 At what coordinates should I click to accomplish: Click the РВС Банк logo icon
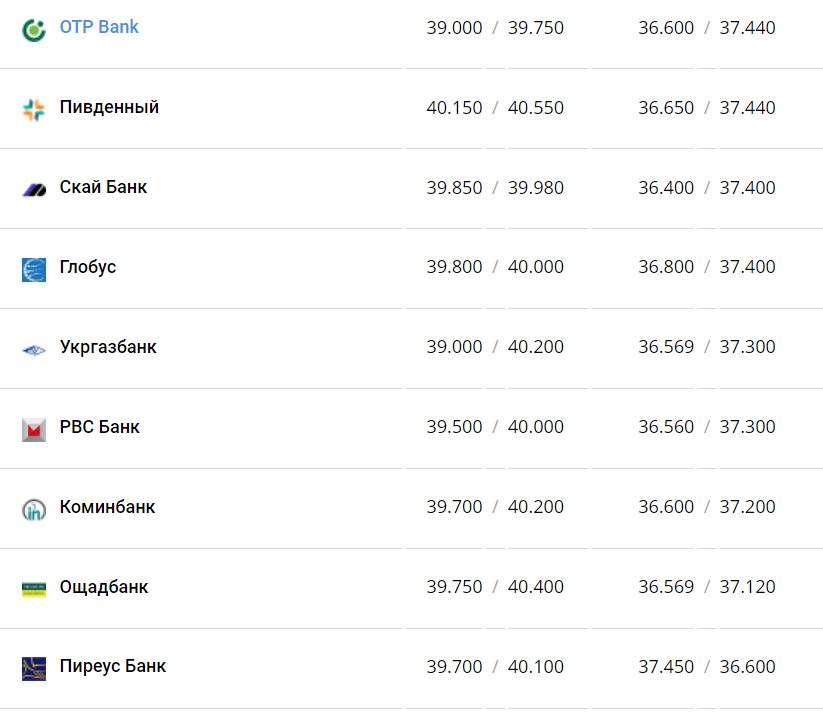coord(34,429)
